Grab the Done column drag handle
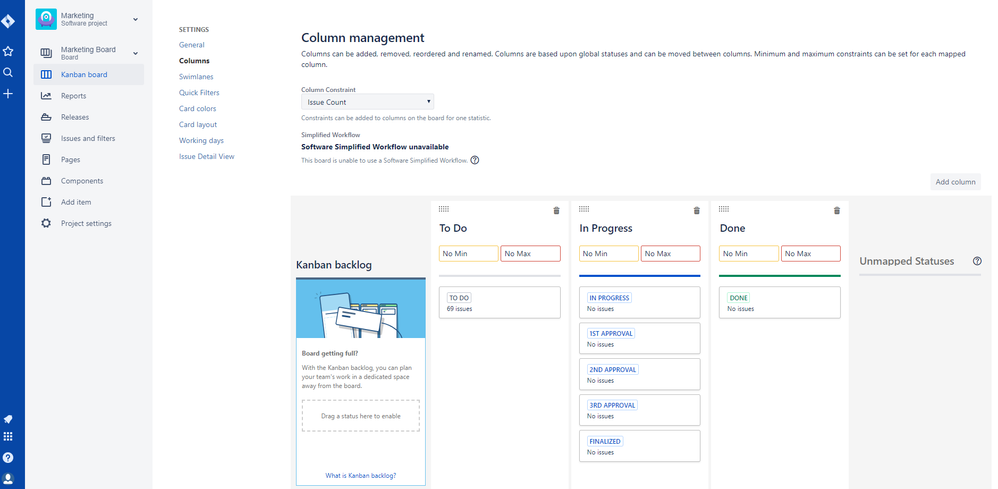The width and height of the screenshot is (998, 489). point(724,209)
